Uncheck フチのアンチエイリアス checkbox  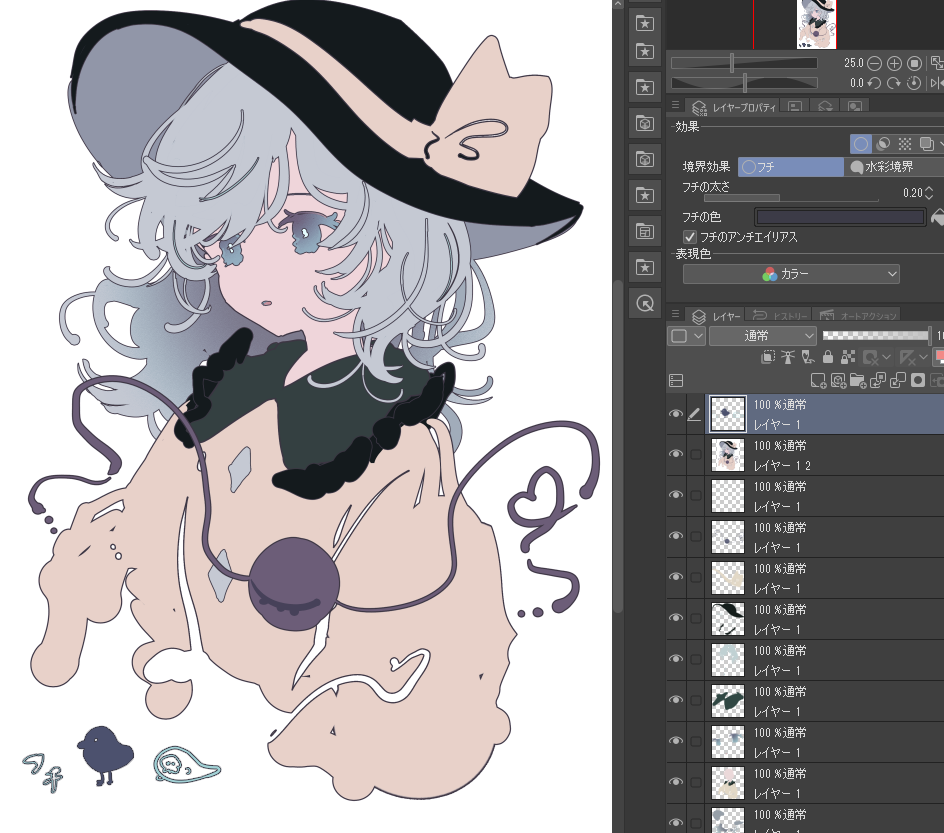[x=690, y=237]
